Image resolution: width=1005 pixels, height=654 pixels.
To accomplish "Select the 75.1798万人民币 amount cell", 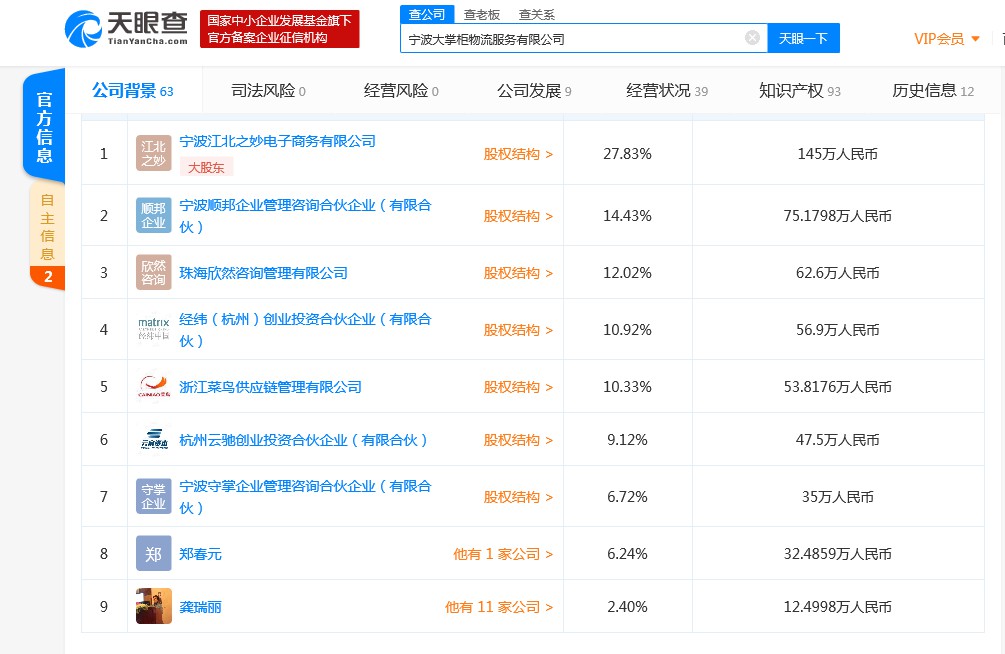I will [838, 216].
